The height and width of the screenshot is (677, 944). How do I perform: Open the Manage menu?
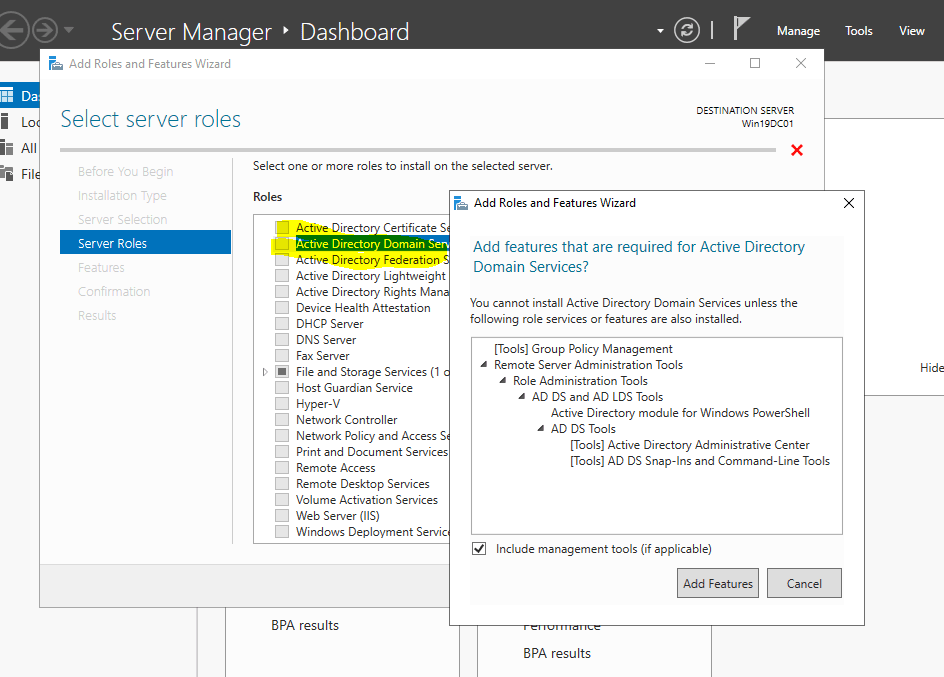tap(798, 31)
